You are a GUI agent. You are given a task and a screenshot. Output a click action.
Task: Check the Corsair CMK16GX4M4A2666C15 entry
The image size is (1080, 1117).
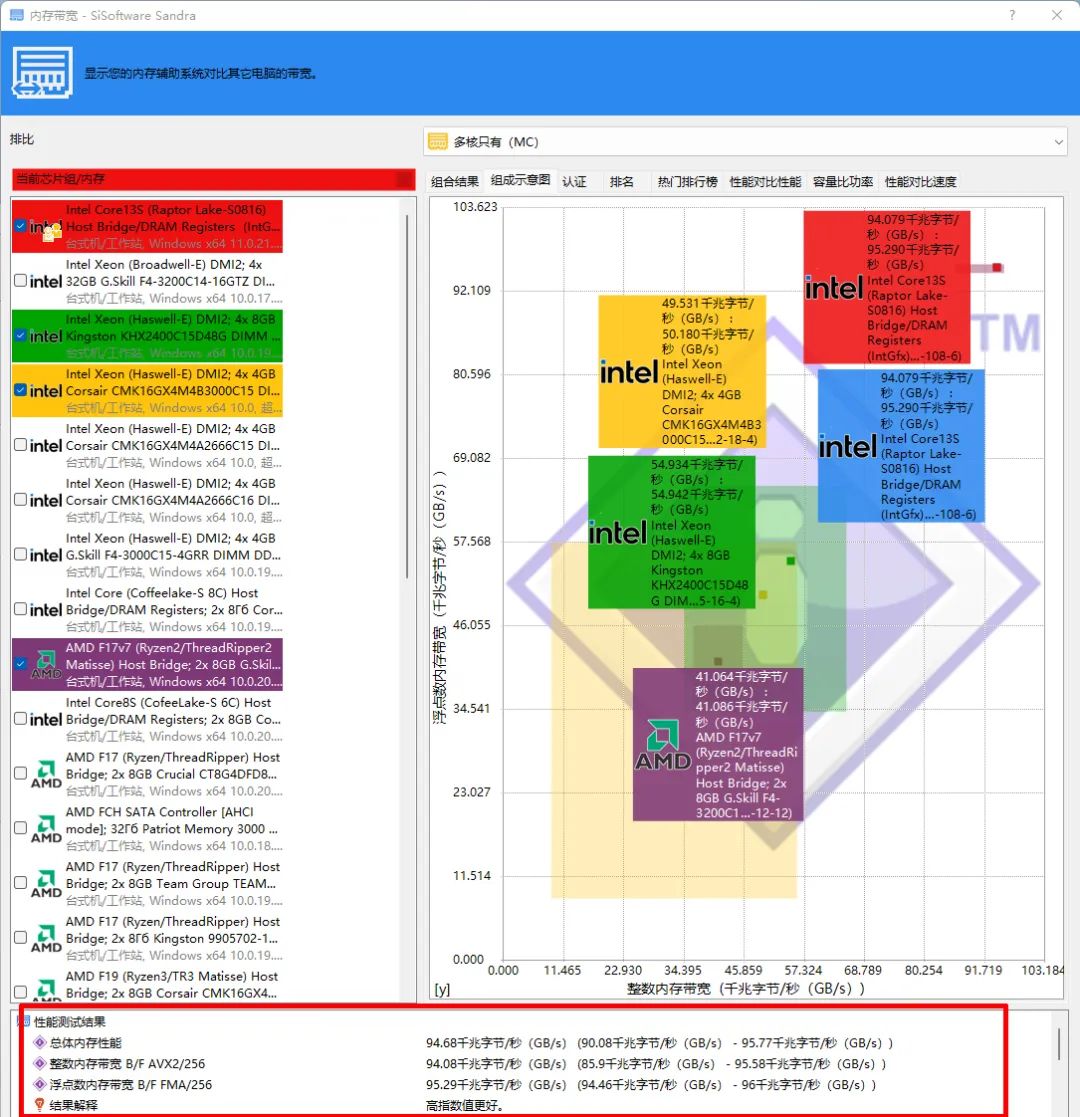tap(21, 445)
